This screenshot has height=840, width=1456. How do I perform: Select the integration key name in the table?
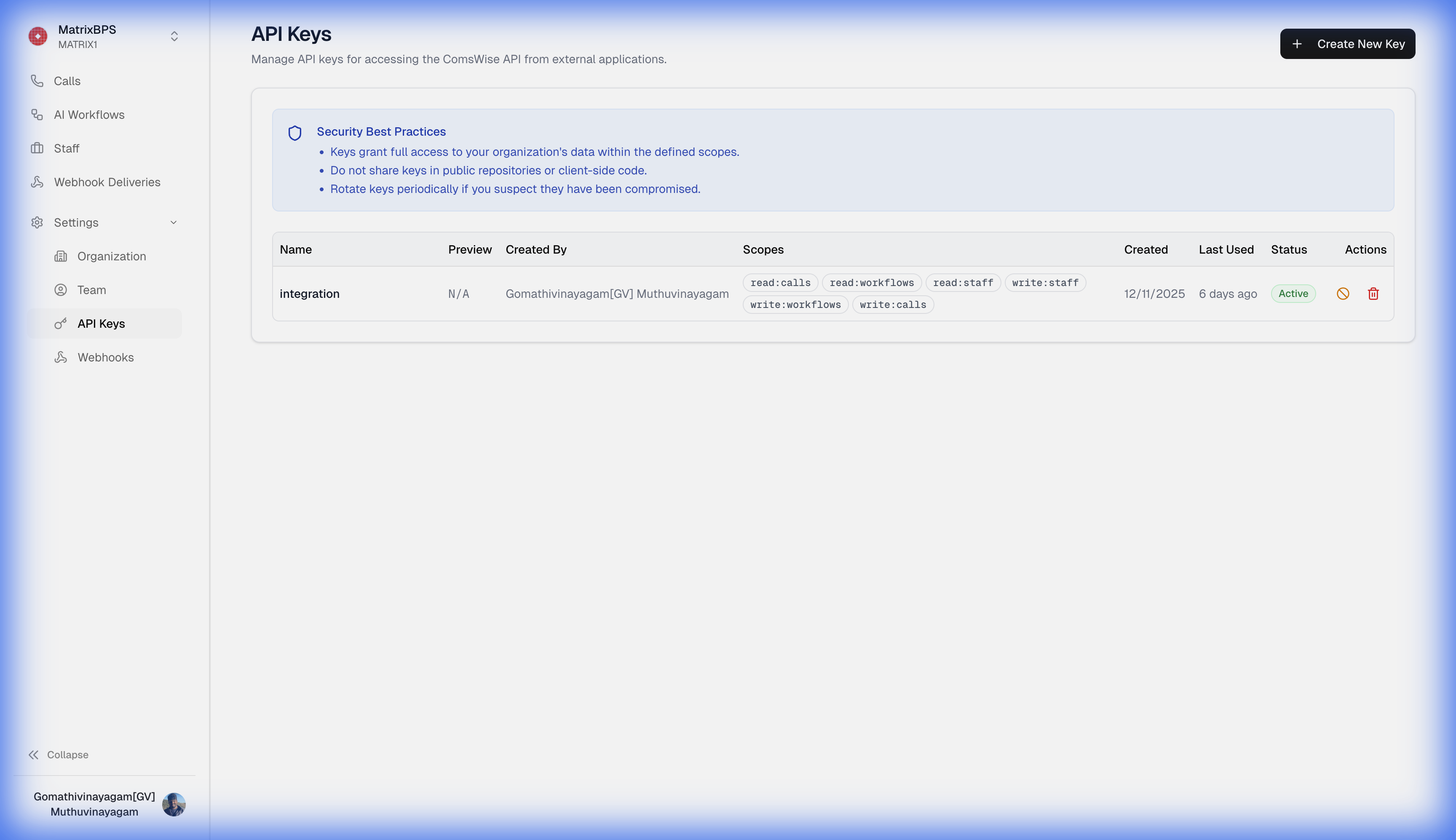(309, 294)
